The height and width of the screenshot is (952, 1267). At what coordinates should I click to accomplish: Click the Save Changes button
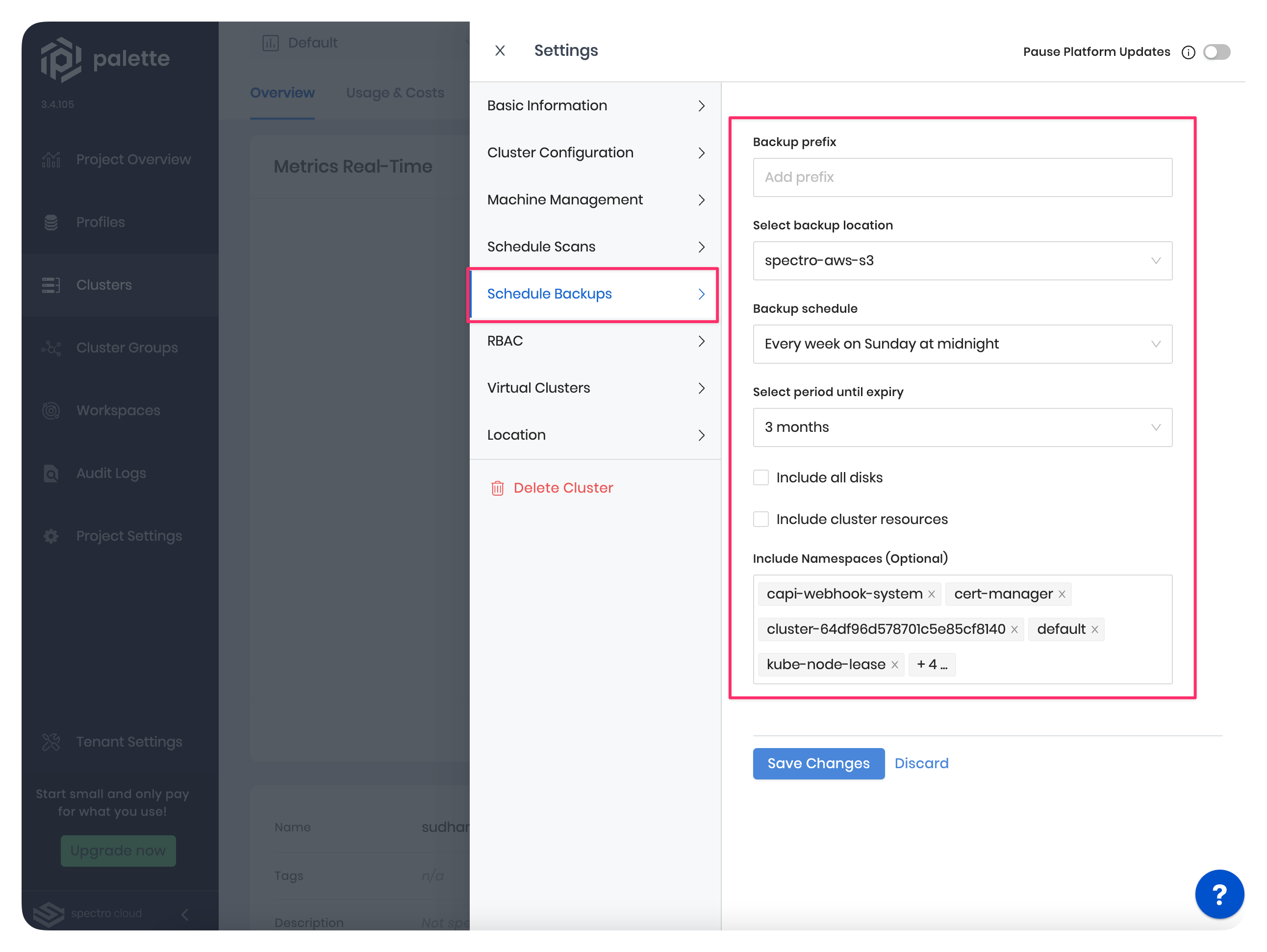click(818, 763)
